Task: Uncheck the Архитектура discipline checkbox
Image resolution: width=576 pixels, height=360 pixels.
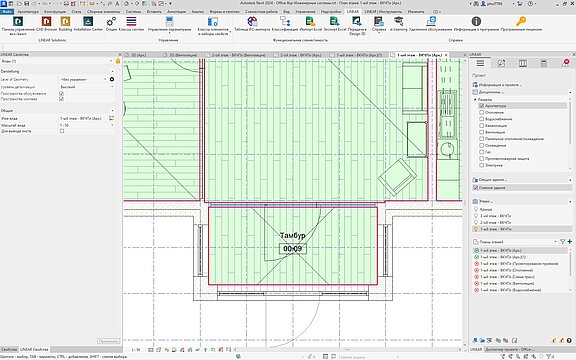Action: [481, 106]
